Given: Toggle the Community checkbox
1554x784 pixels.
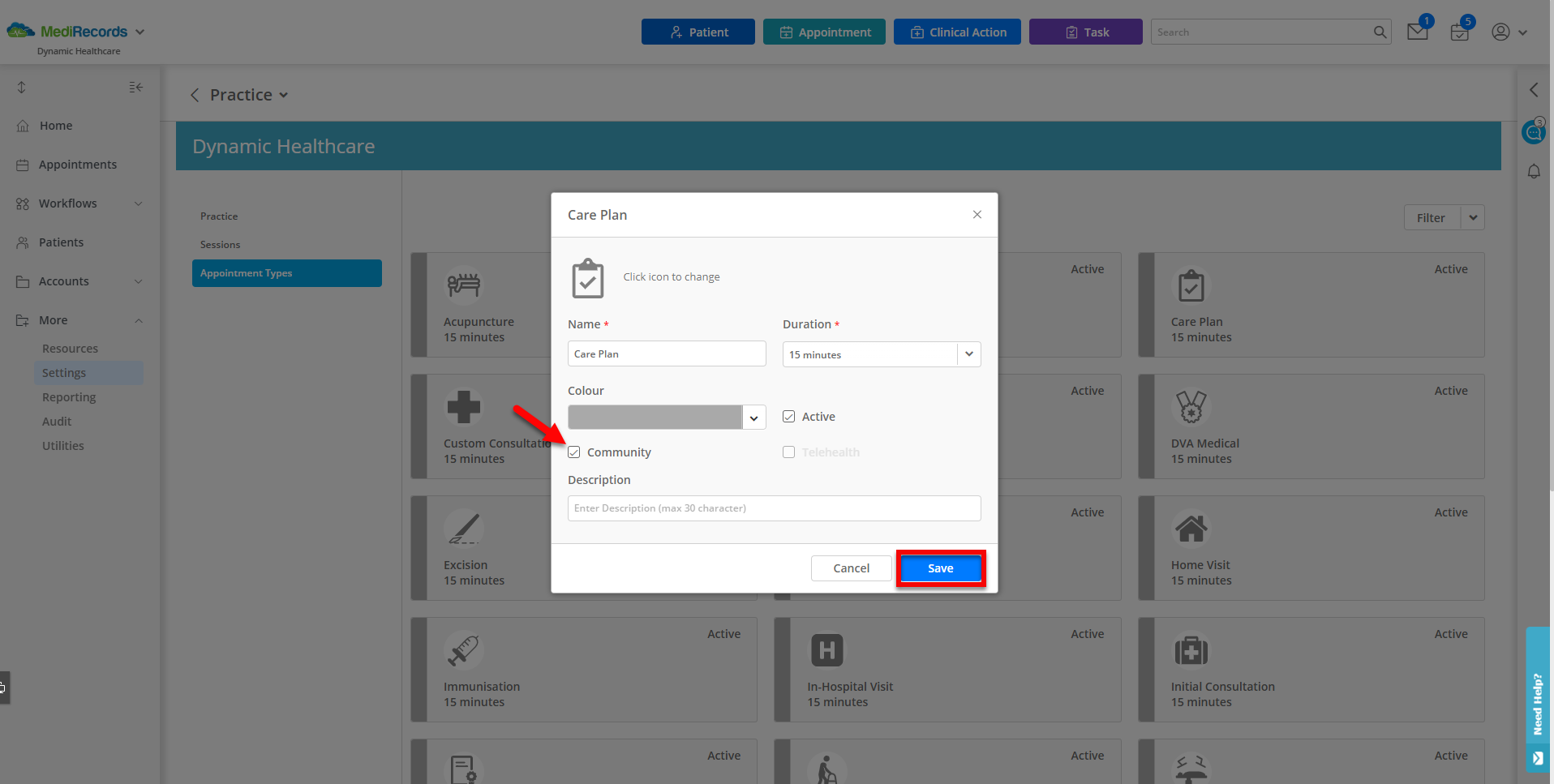Looking at the screenshot, I should pyautogui.click(x=574, y=452).
